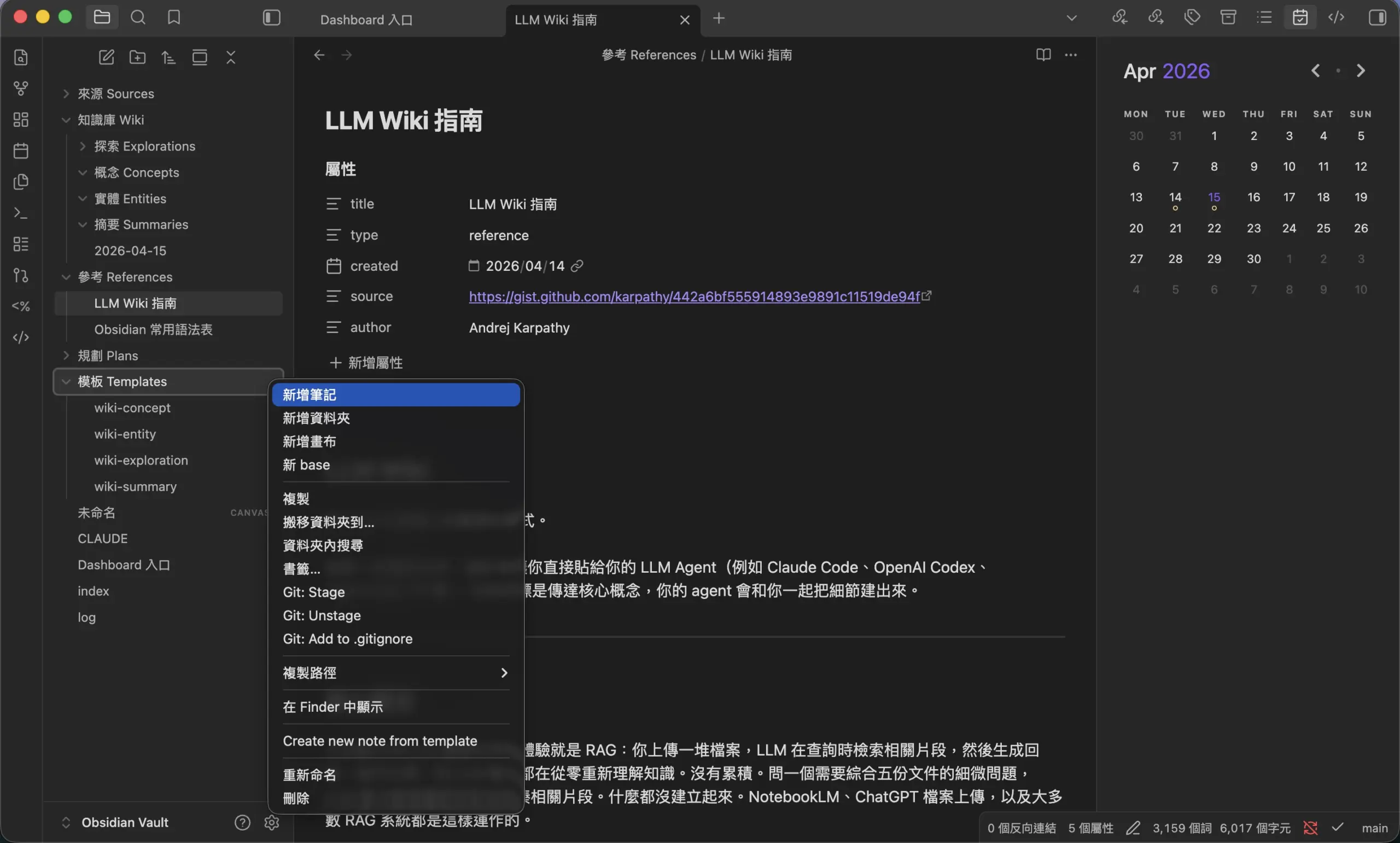The width and height of the screenshot is (1400, 843).
Task: Select April 22 in calendar
Action: (1214, 228)
